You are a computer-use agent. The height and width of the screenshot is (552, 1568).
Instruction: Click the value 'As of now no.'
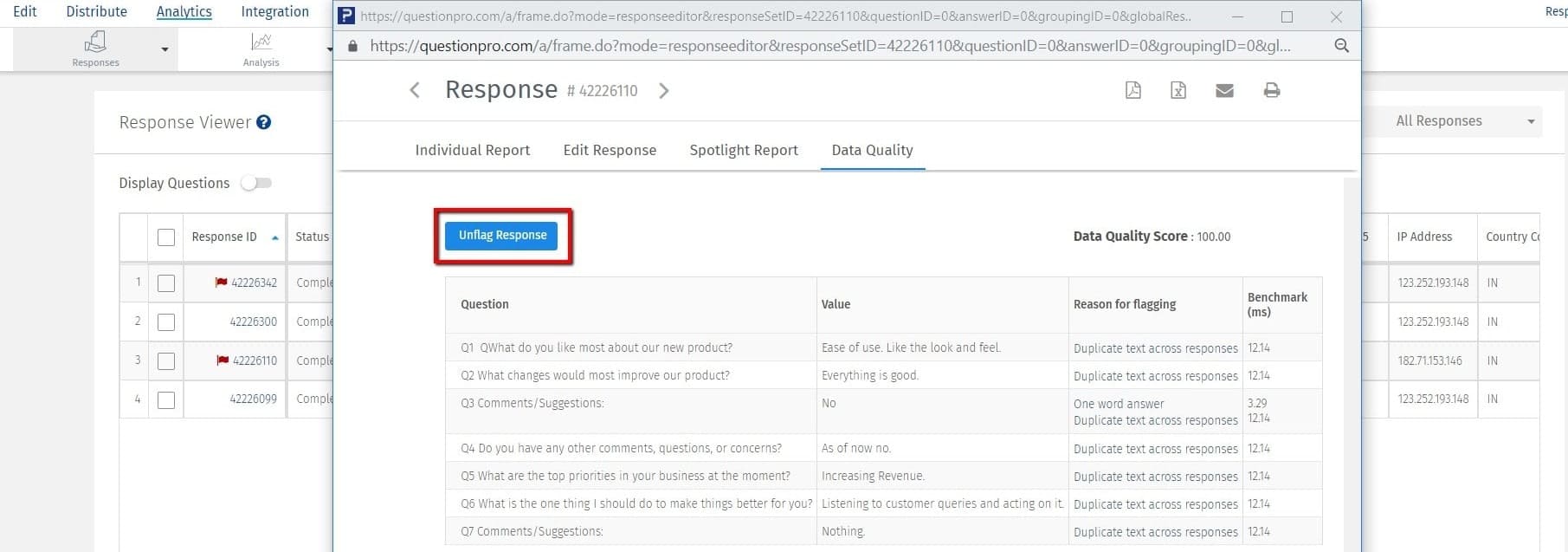856,448
